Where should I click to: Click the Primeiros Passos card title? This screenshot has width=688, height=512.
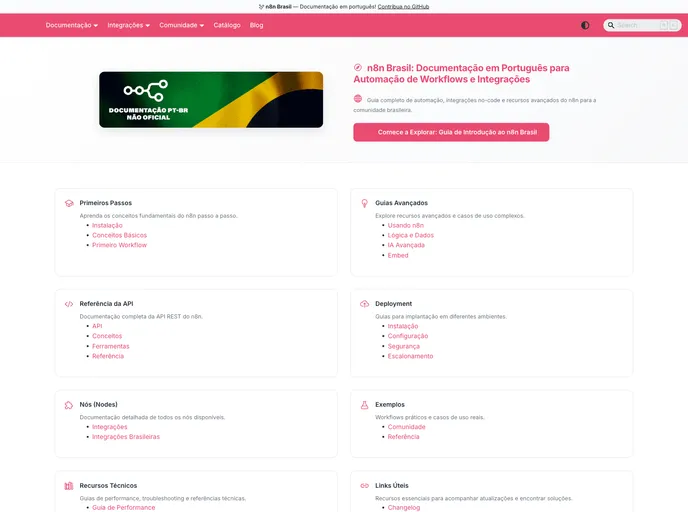click(106, 203)
